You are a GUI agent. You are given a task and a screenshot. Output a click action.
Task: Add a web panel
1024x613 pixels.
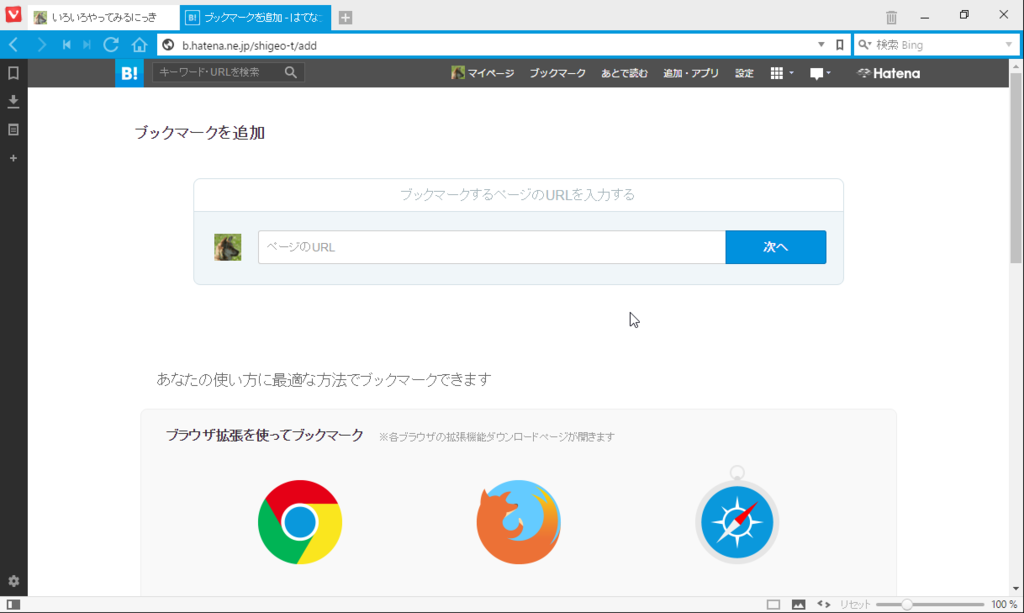13,158
